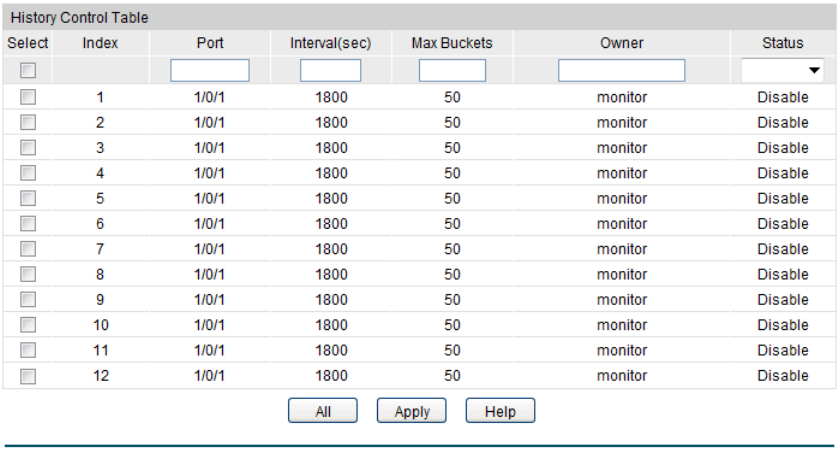Viewport: 838px width, 452px height.
Task: Click owner monitor in row 4
Action: click(x=622, y=173)
